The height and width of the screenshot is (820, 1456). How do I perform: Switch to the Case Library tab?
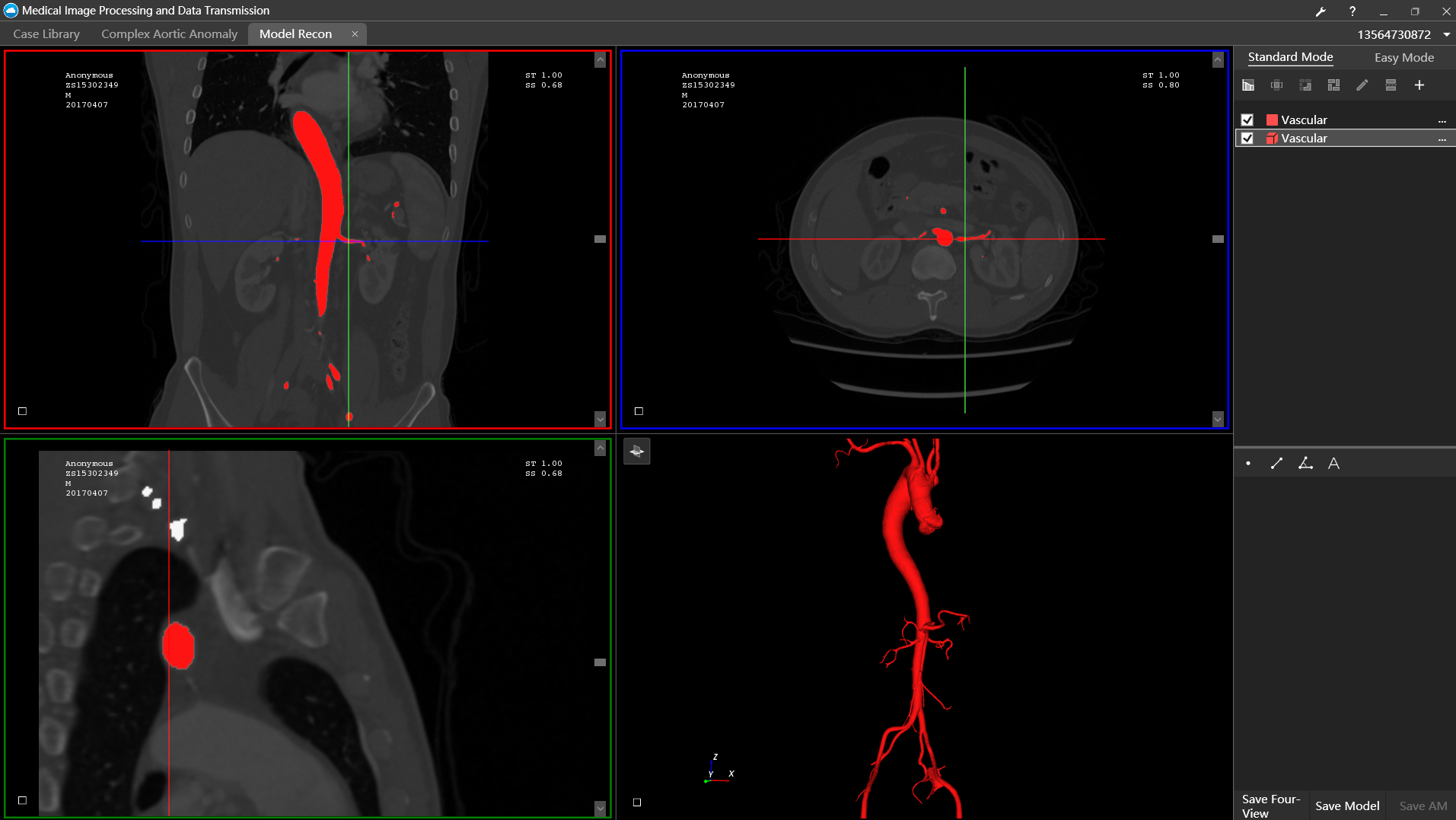point(46,34)
